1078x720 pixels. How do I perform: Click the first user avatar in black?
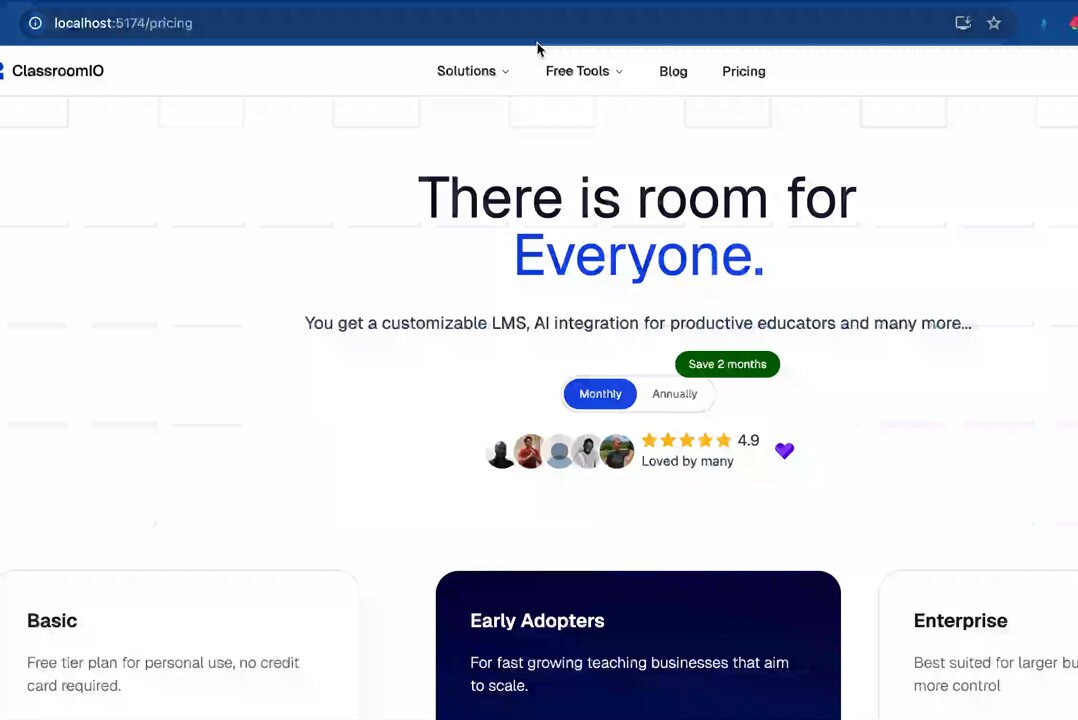(x=501, y=452)
